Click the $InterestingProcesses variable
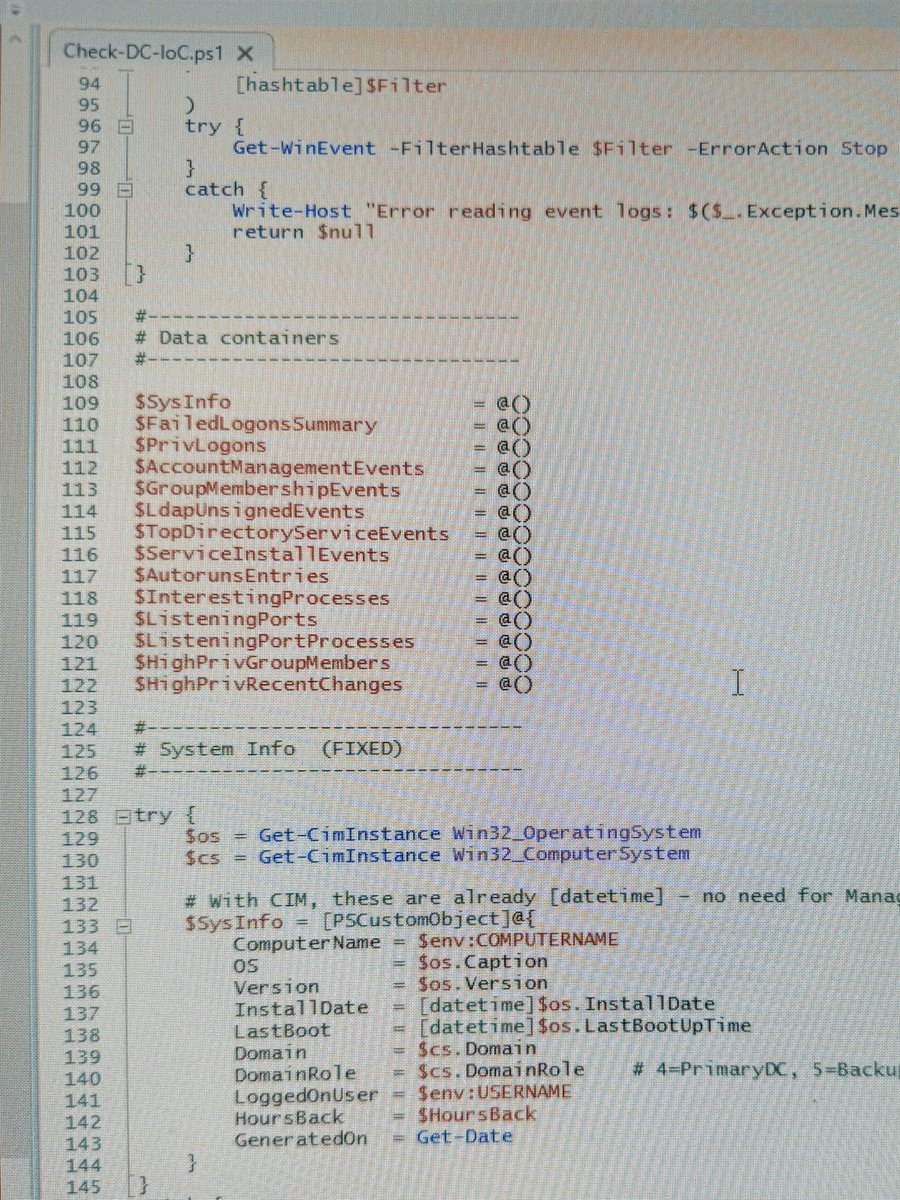900x1200 pixels. (x=261, y=598)
